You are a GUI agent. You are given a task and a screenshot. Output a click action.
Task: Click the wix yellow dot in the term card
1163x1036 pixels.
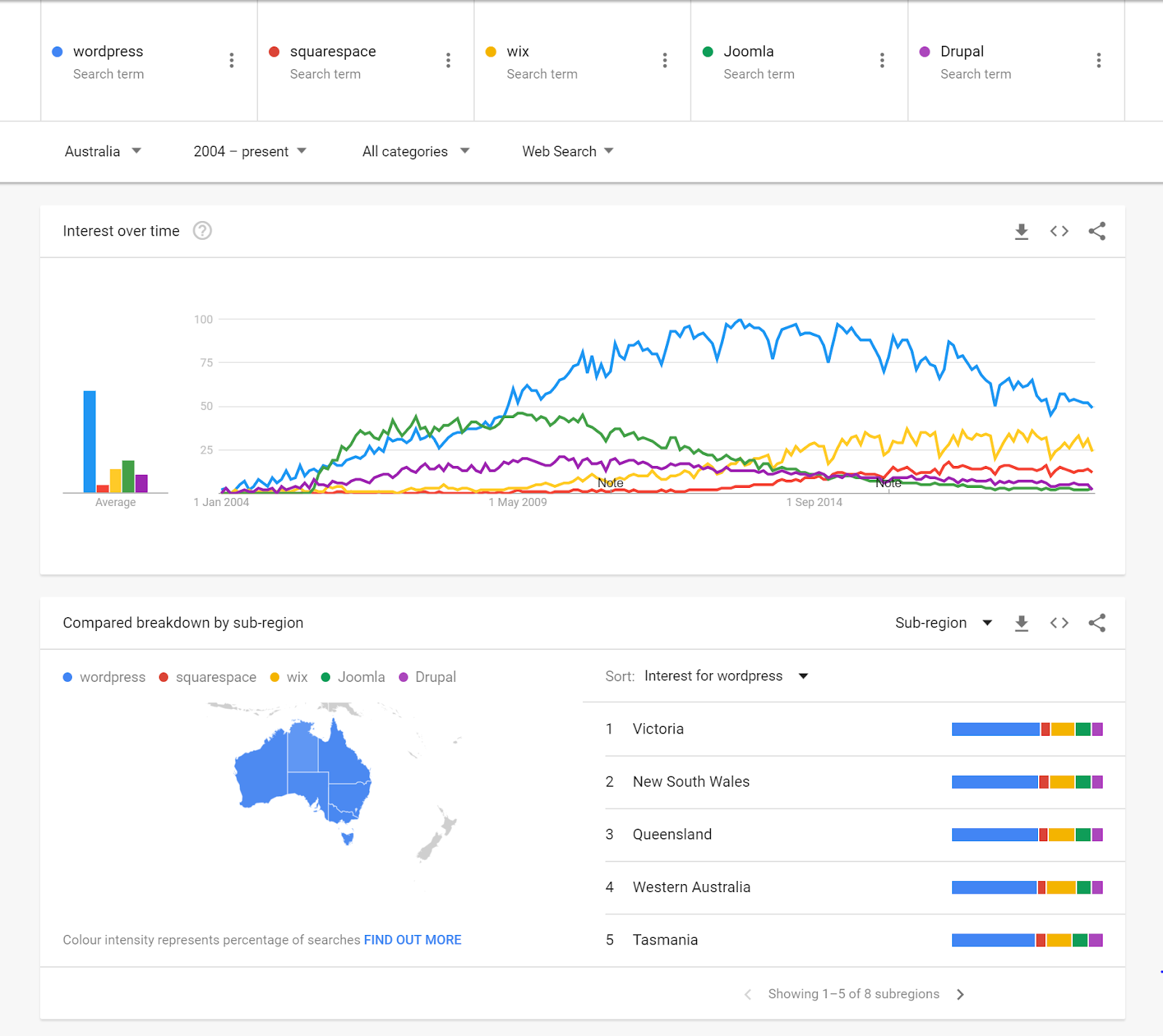[x=491, y=52]
